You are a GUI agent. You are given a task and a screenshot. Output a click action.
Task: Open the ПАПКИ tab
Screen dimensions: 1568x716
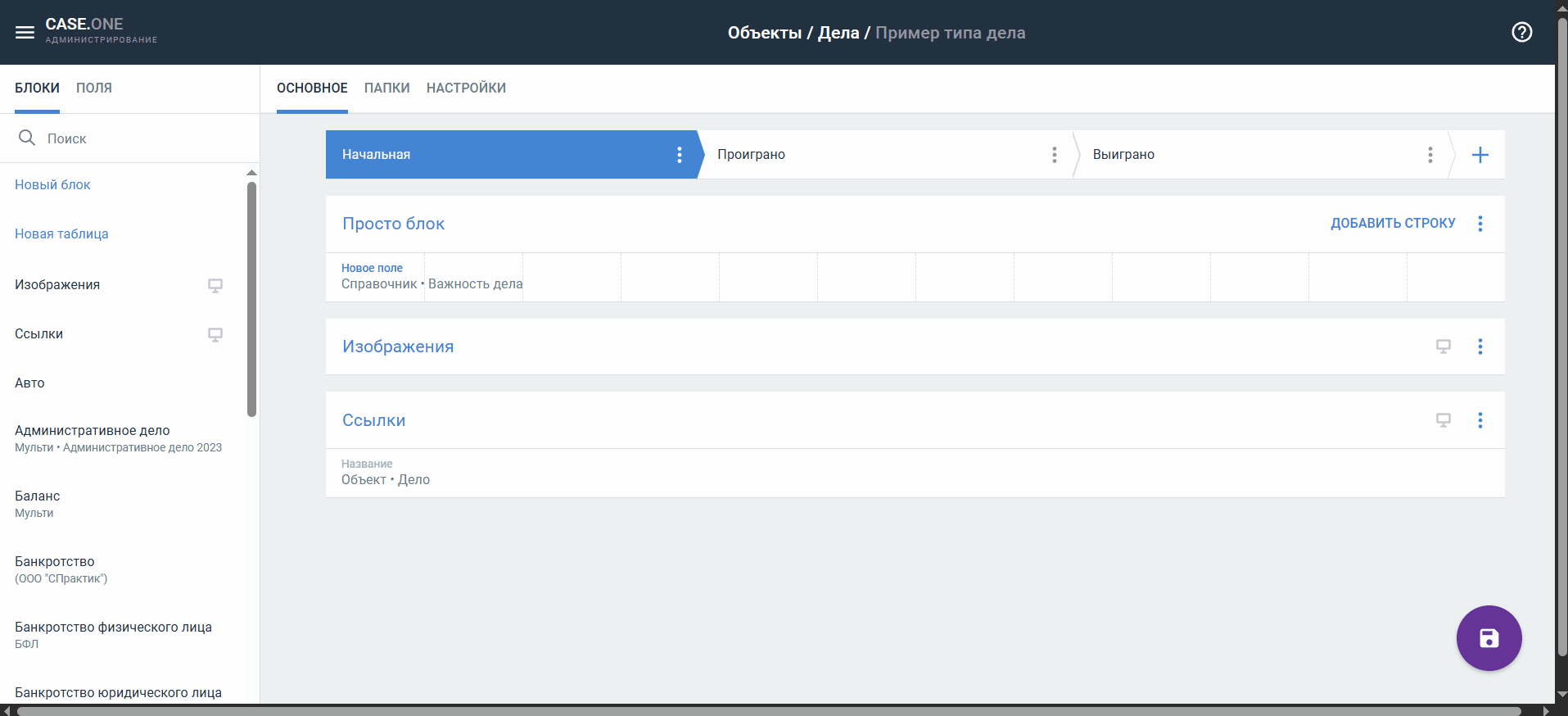pos(386,88)
